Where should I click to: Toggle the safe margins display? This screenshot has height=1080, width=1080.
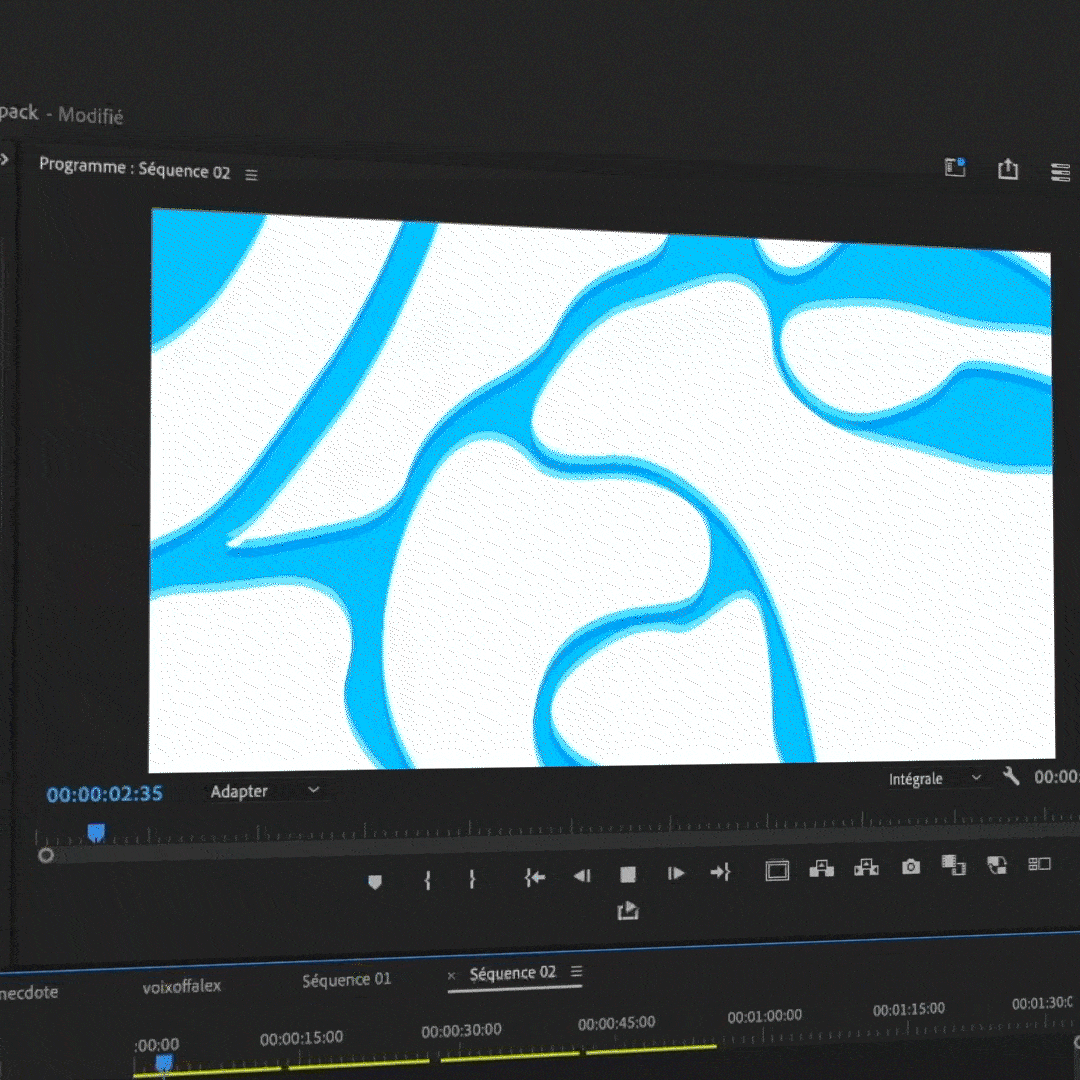pos(777,871)
